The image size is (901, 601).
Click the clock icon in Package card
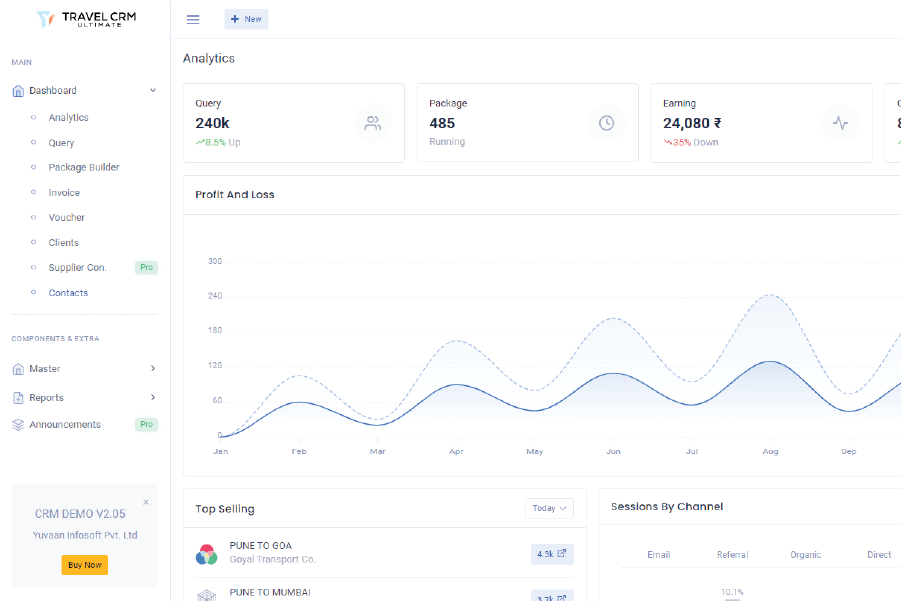click(x=606, y=123)
